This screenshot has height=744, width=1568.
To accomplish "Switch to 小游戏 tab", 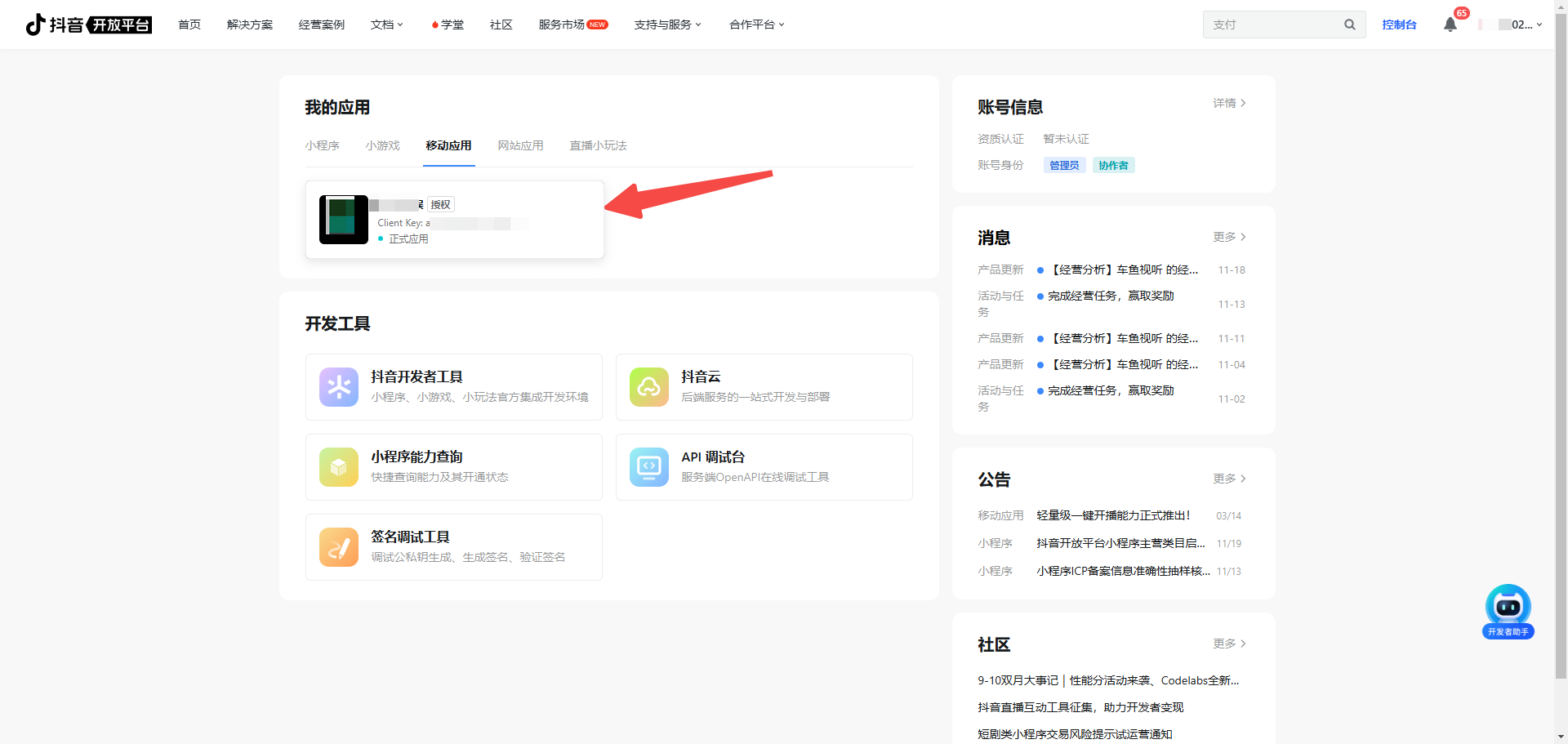I will [383, 145].
